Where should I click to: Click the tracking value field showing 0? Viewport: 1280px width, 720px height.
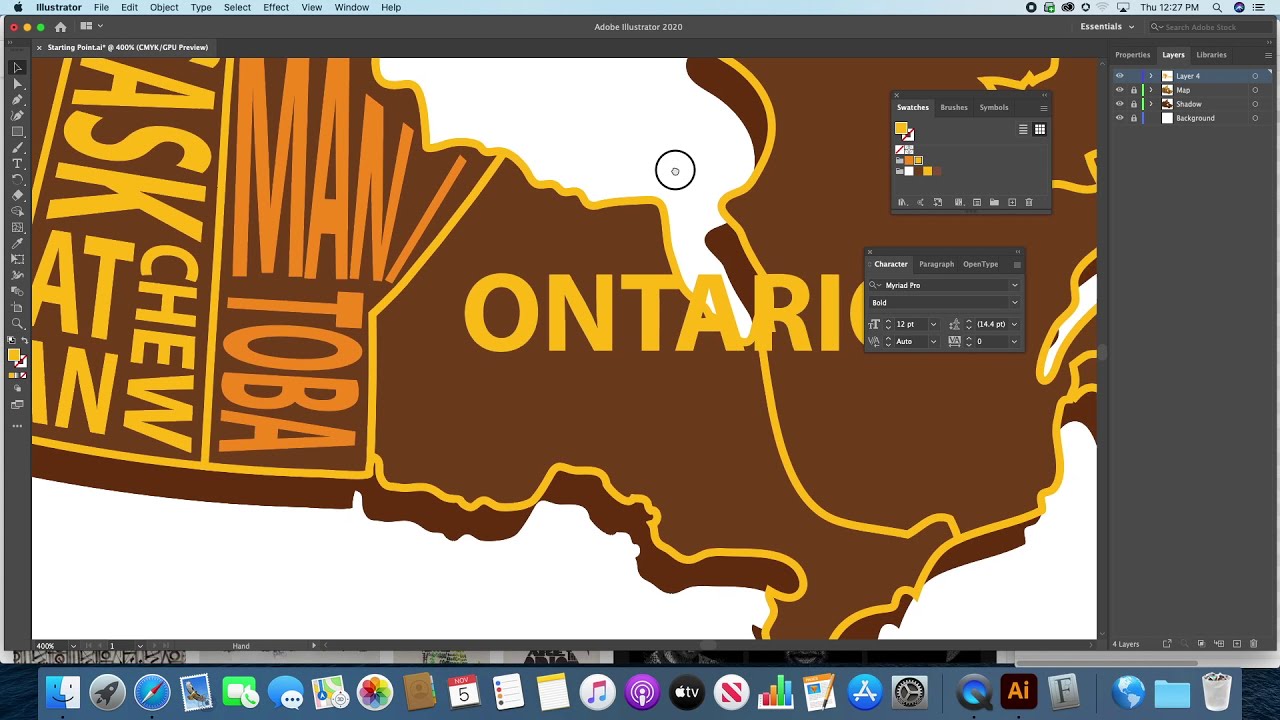point(990,342)
